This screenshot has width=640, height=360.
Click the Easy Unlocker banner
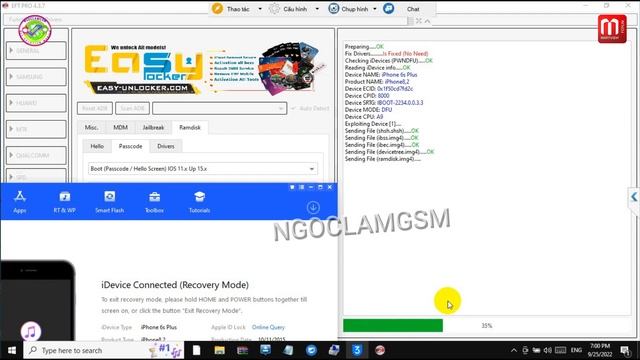pyautogui.click(x=204, y=69)
